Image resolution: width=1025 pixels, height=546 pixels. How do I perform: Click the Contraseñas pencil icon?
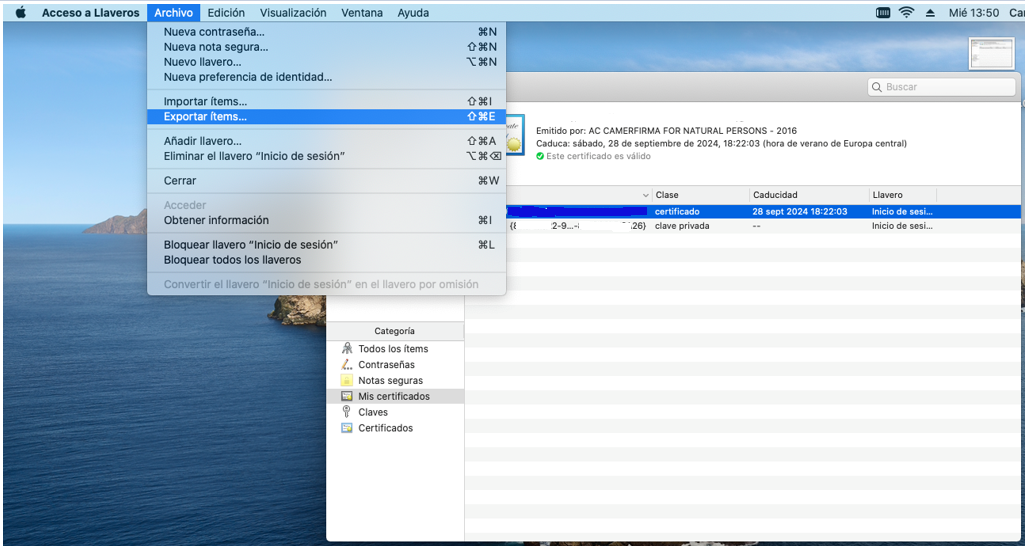(x=347, y=364)
